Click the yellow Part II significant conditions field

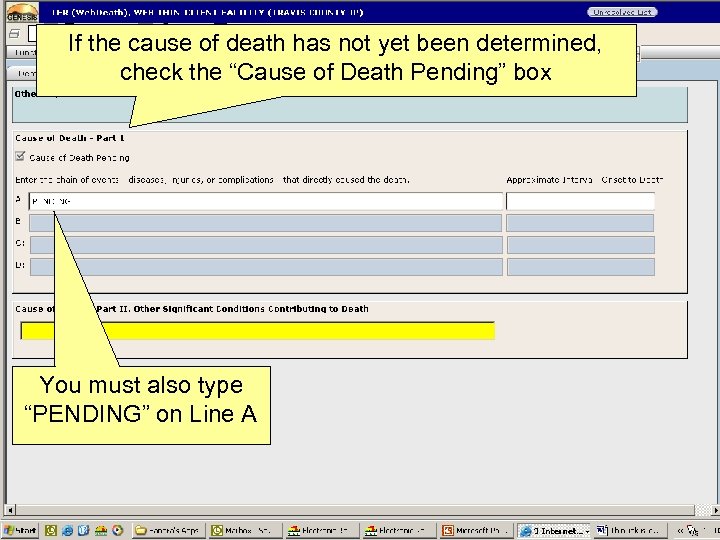tap(258, 331)
